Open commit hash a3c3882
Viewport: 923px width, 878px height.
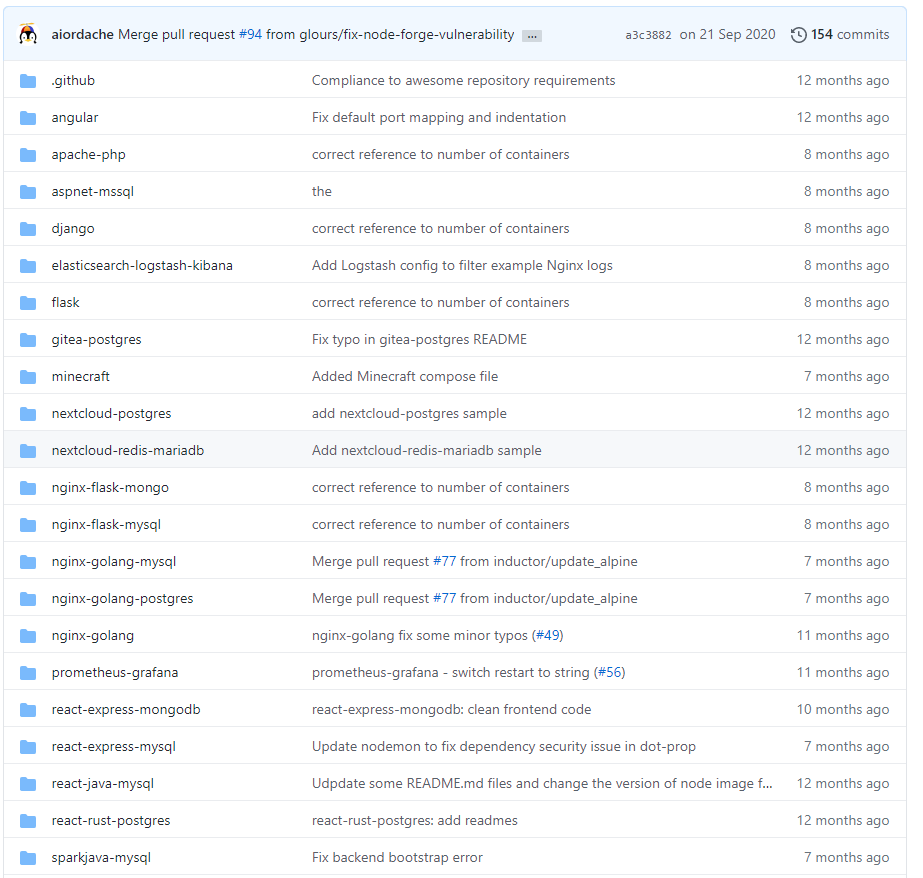[x=648, y=35]
